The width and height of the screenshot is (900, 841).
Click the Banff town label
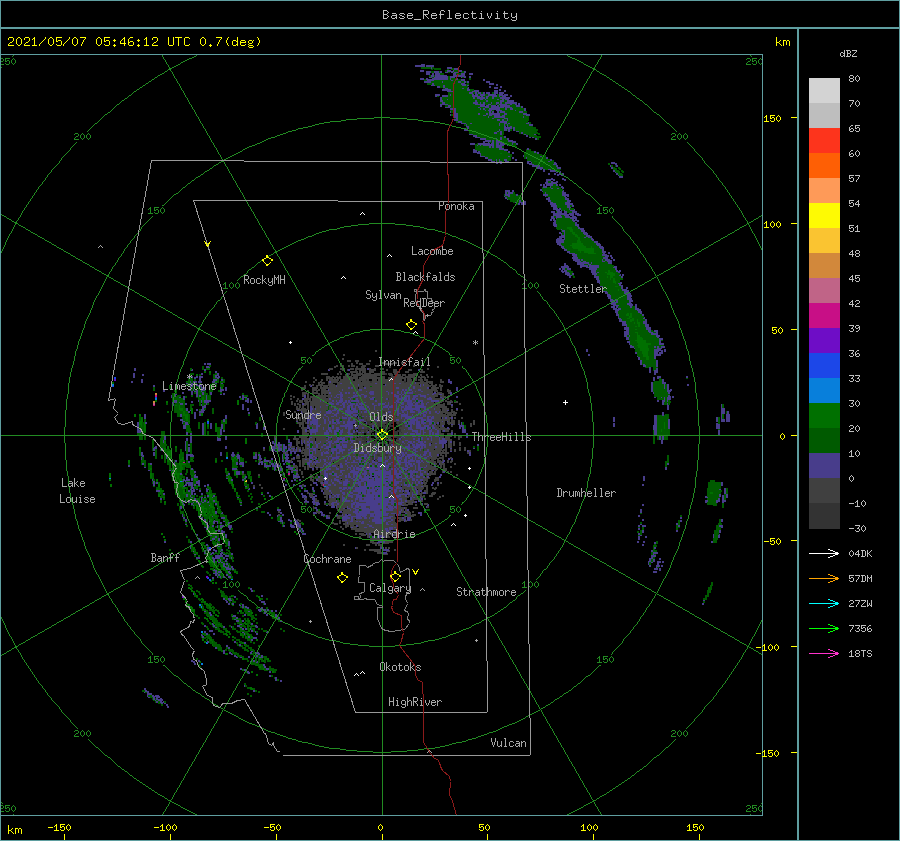[165, 557]
